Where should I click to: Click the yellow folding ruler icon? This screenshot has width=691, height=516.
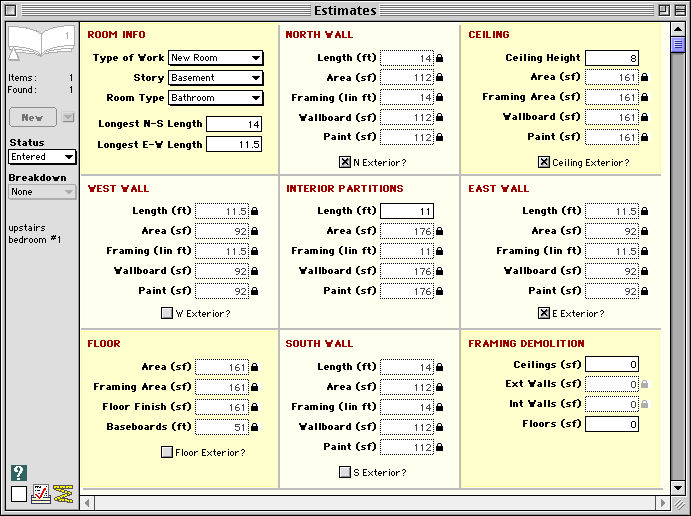tap(65, 493)
